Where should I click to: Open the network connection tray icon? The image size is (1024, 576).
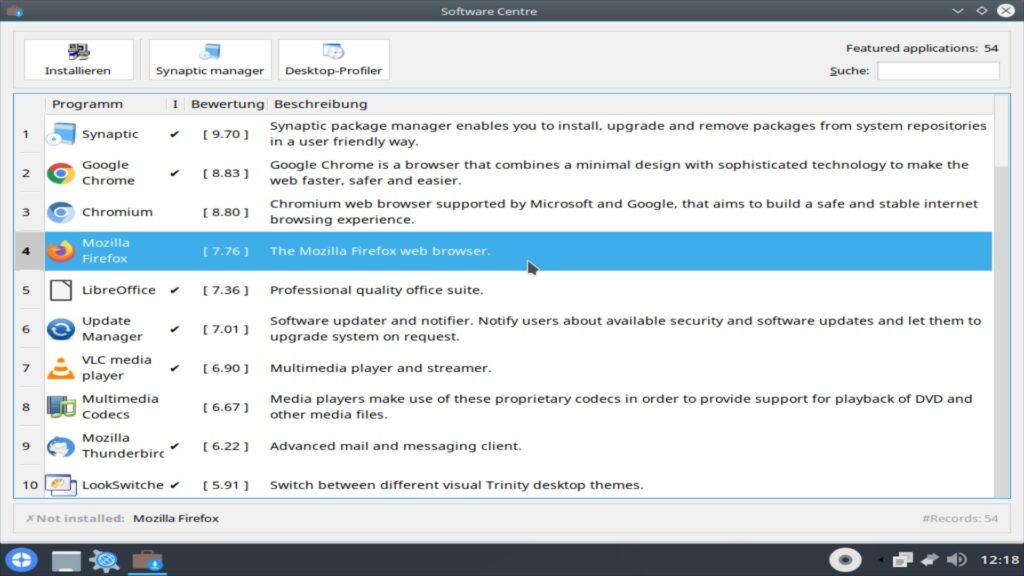click(929, 560)
